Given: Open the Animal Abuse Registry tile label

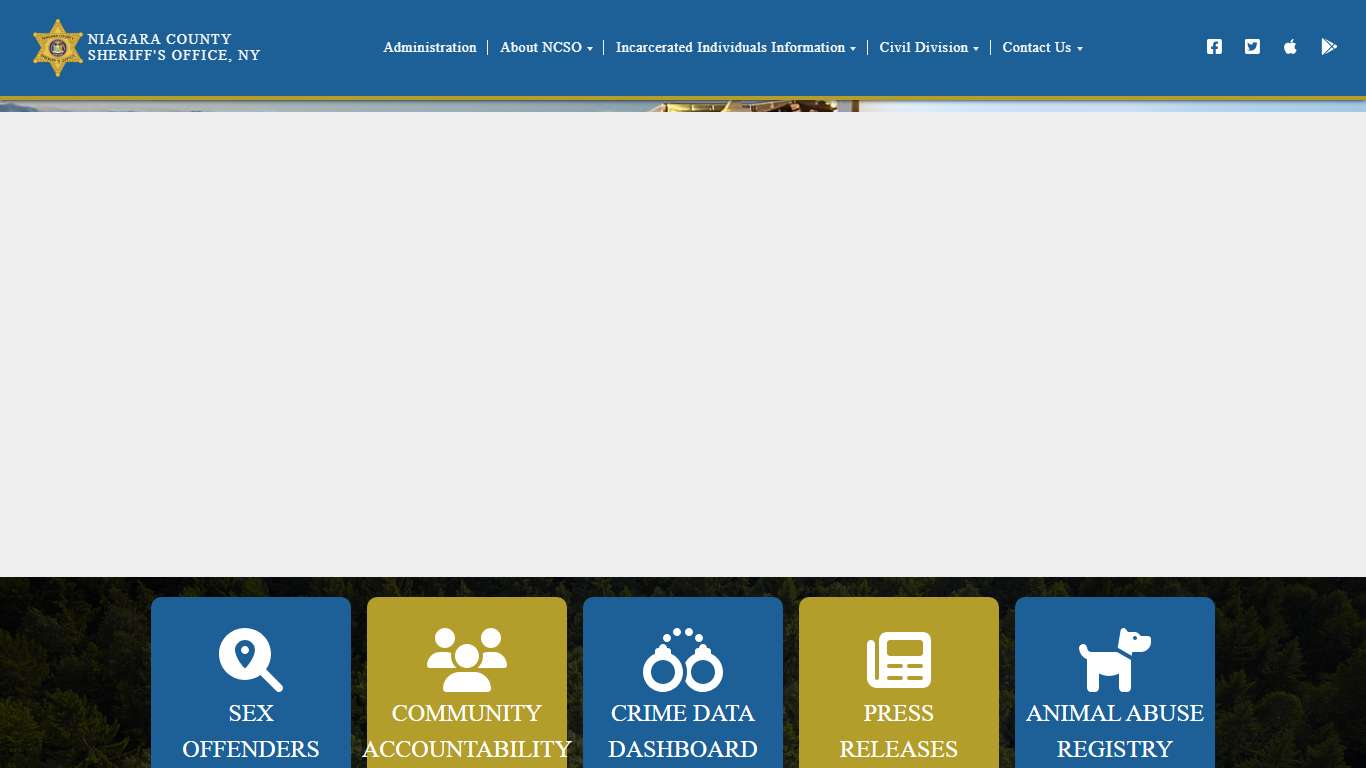Looking at the screenshot, I should [1114, 731].
